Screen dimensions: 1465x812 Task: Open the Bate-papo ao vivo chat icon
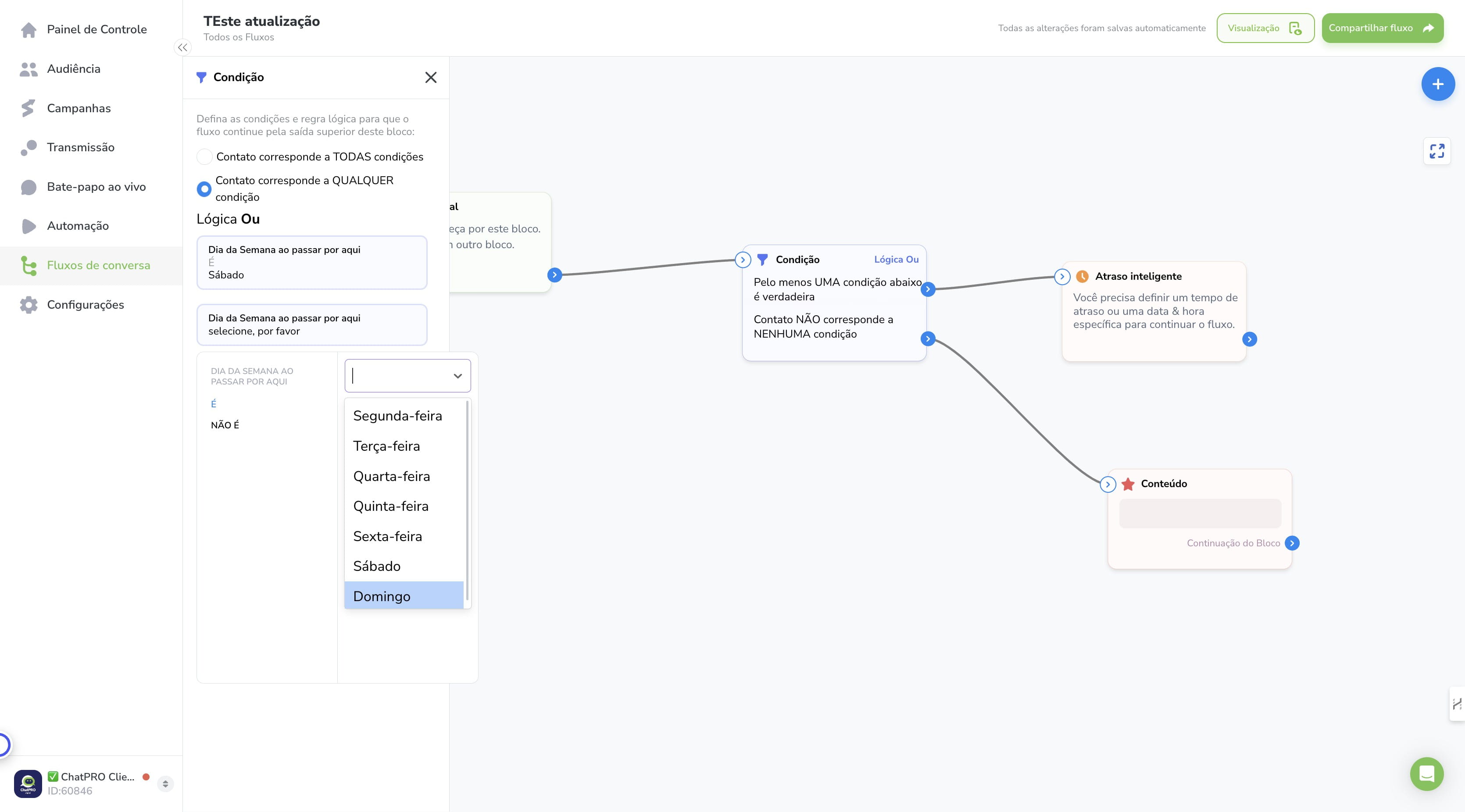point(29,187)
